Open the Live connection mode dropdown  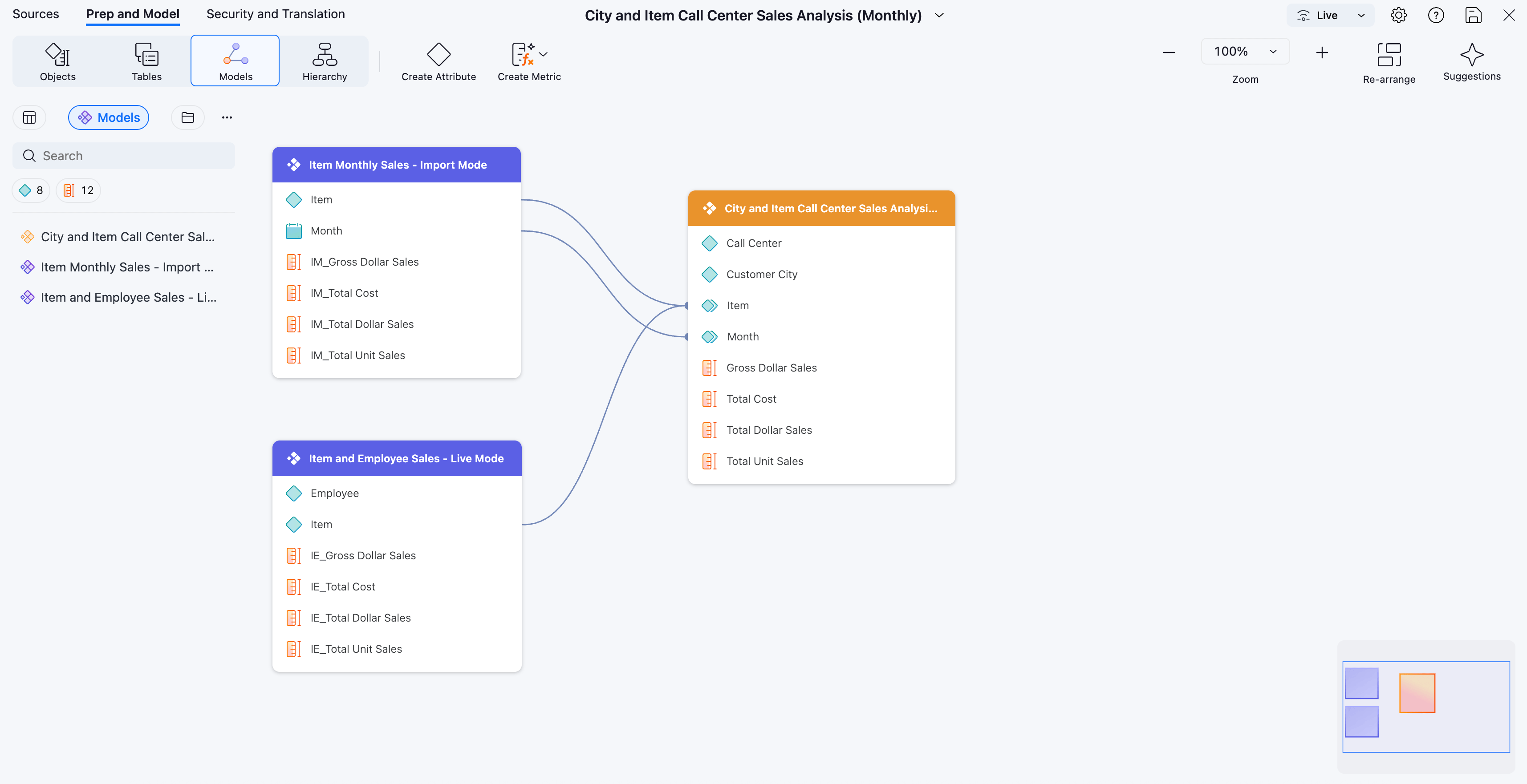coord(1330,16)
